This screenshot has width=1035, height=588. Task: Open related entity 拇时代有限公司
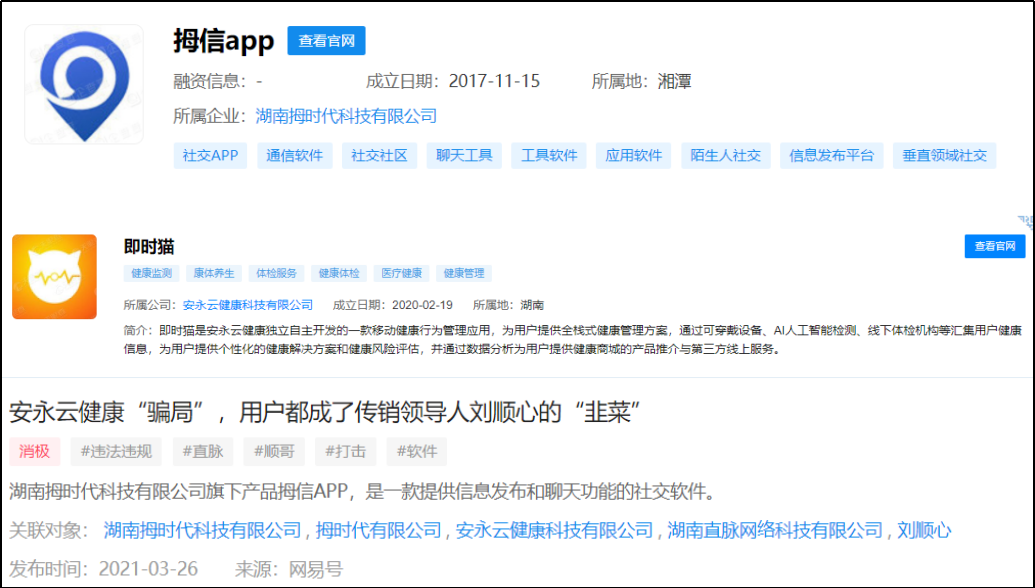click(x=378, y=530)
